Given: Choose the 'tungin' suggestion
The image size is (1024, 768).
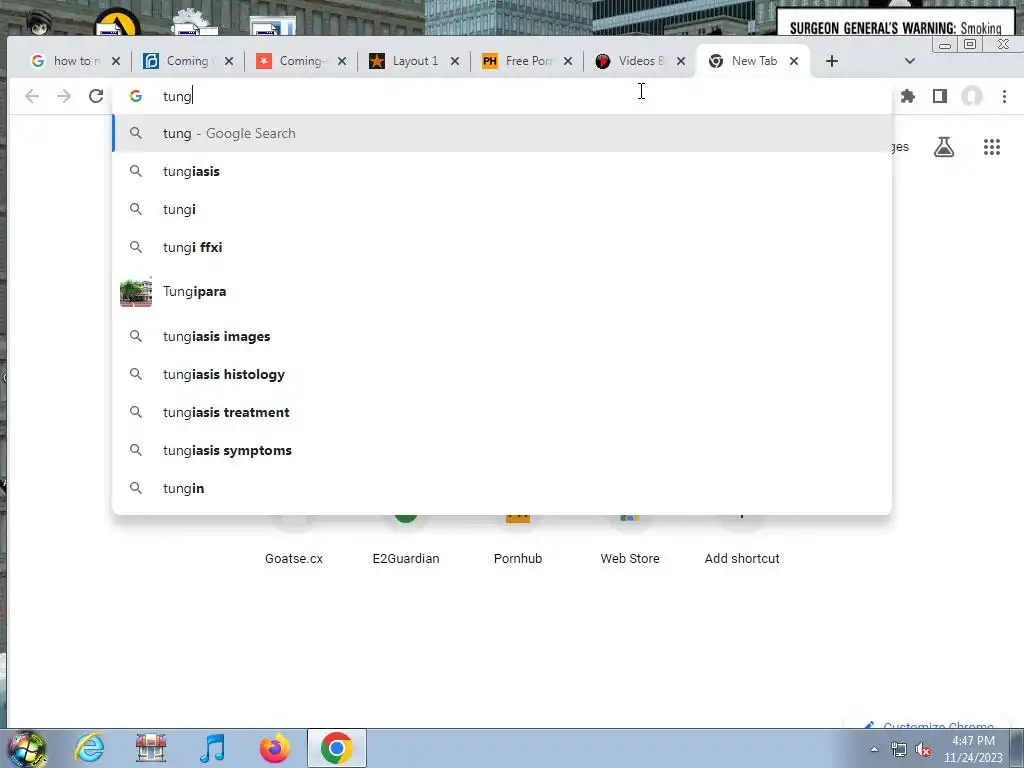Looking at the screenshot, I should 502,488.
